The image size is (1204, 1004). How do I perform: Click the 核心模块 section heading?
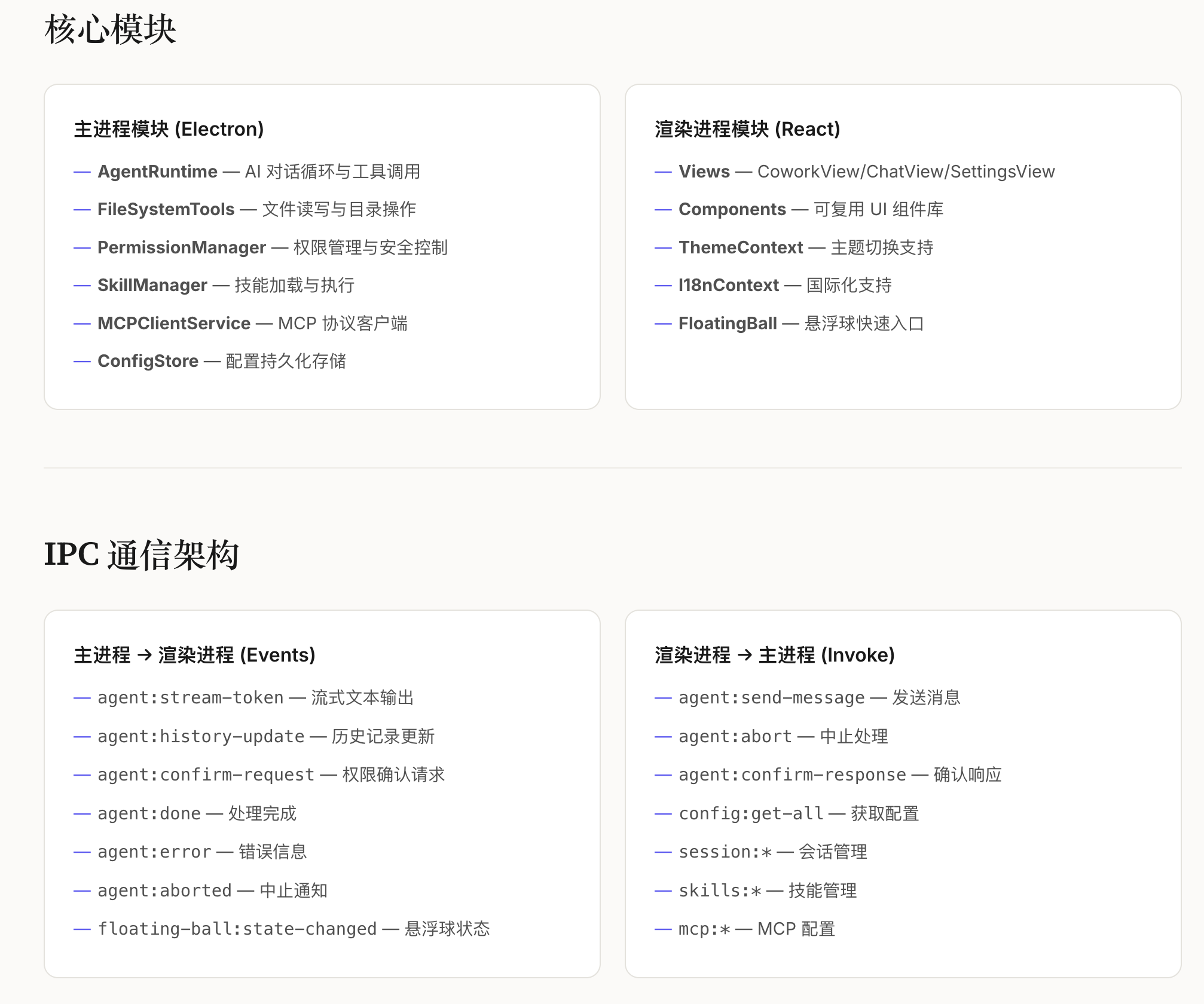point(111,30)
